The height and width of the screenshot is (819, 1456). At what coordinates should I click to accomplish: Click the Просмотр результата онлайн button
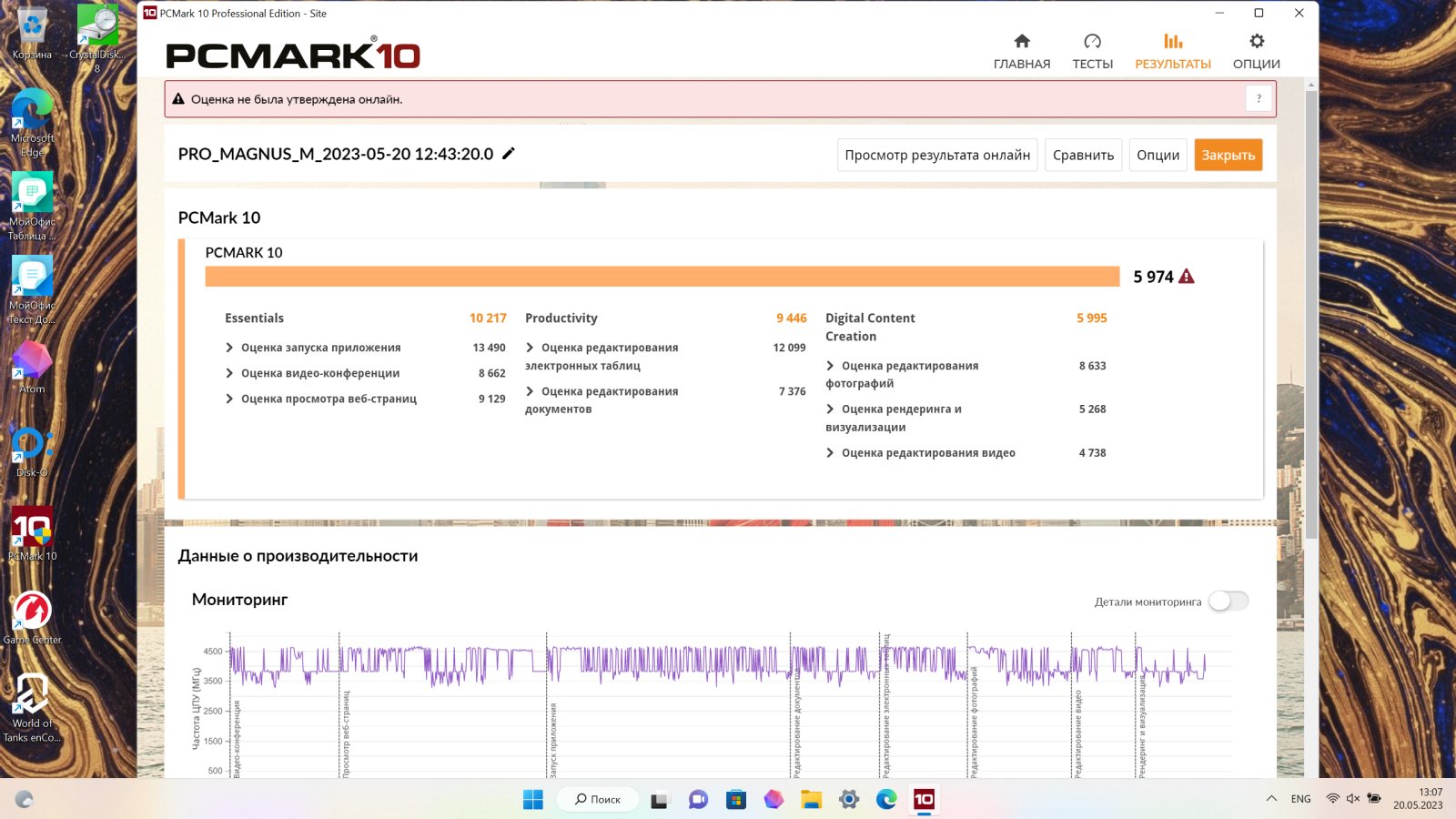[x=936, y=155]
